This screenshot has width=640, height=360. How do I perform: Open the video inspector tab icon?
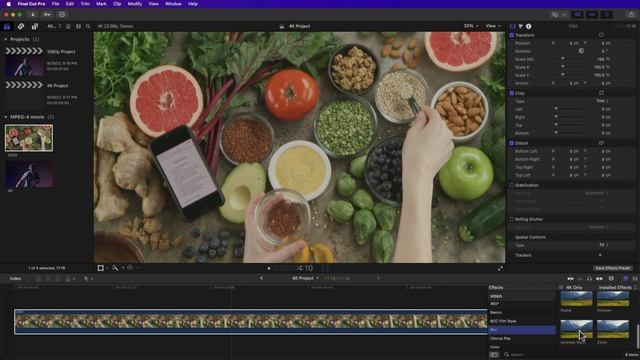pyautogui.click(x=513, y=26)
